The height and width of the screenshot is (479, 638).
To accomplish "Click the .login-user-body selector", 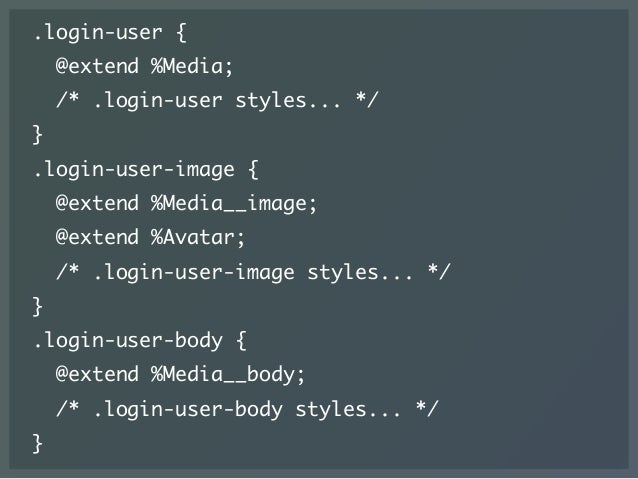I will 128,340.
